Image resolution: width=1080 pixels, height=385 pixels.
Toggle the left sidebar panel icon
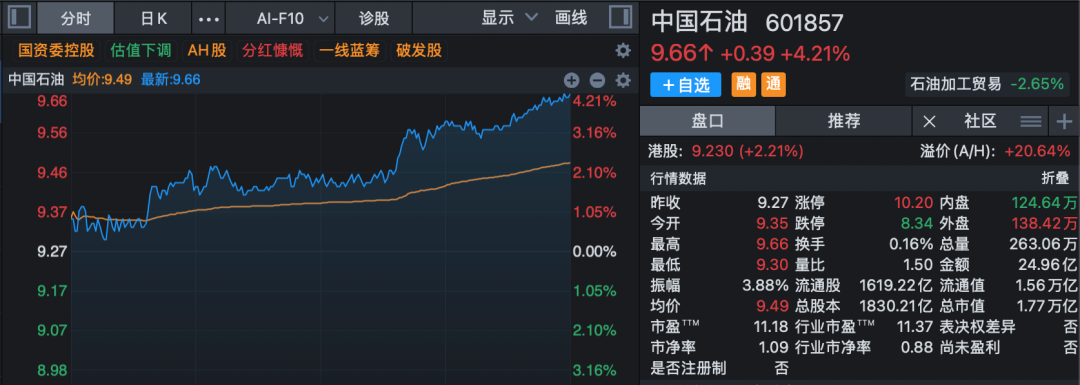coord(19,17)
